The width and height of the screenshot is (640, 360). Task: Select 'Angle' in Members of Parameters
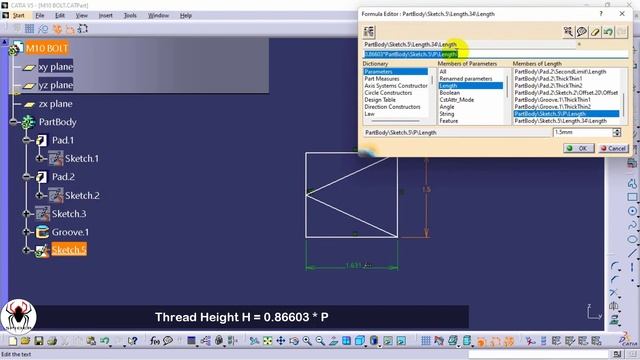(447, 107)
